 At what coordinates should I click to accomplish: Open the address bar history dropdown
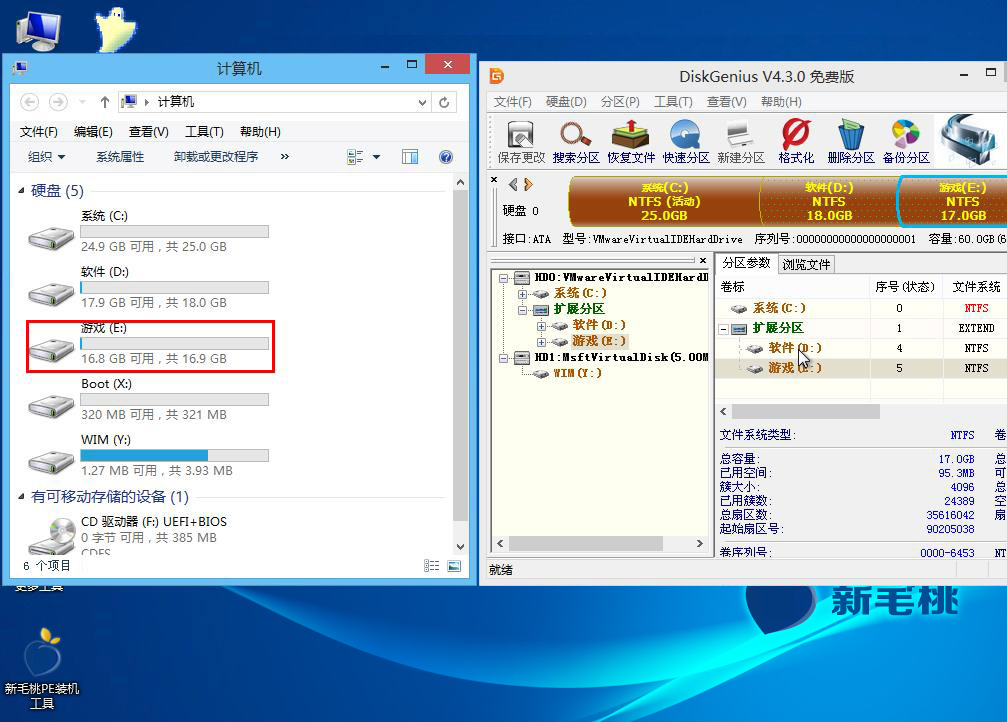(x=422, y=102)
